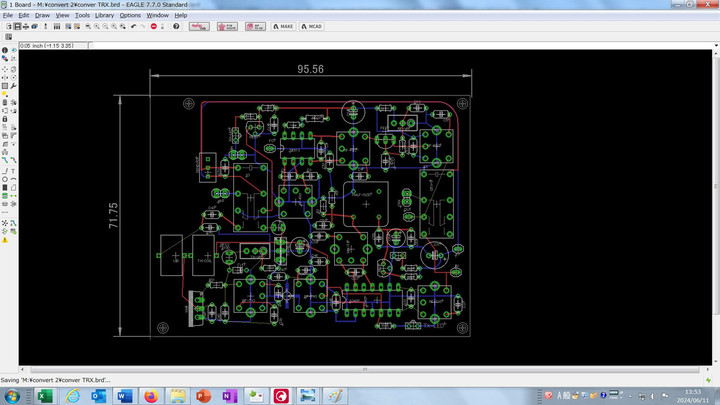Click the MAKE button
Viewport: 720px width, 405px height.
click(281, 26)
